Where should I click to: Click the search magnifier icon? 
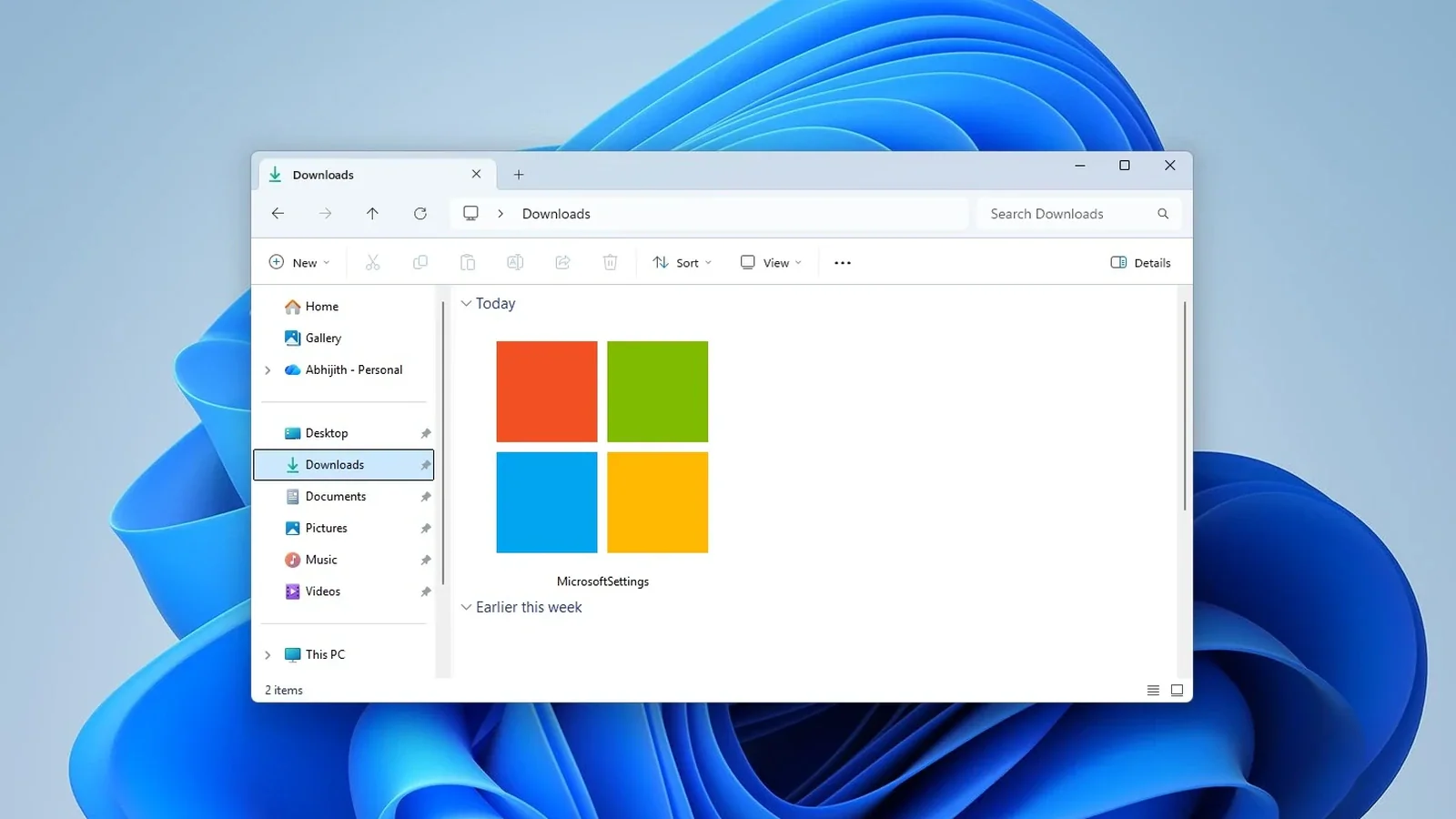point(1162,214)
